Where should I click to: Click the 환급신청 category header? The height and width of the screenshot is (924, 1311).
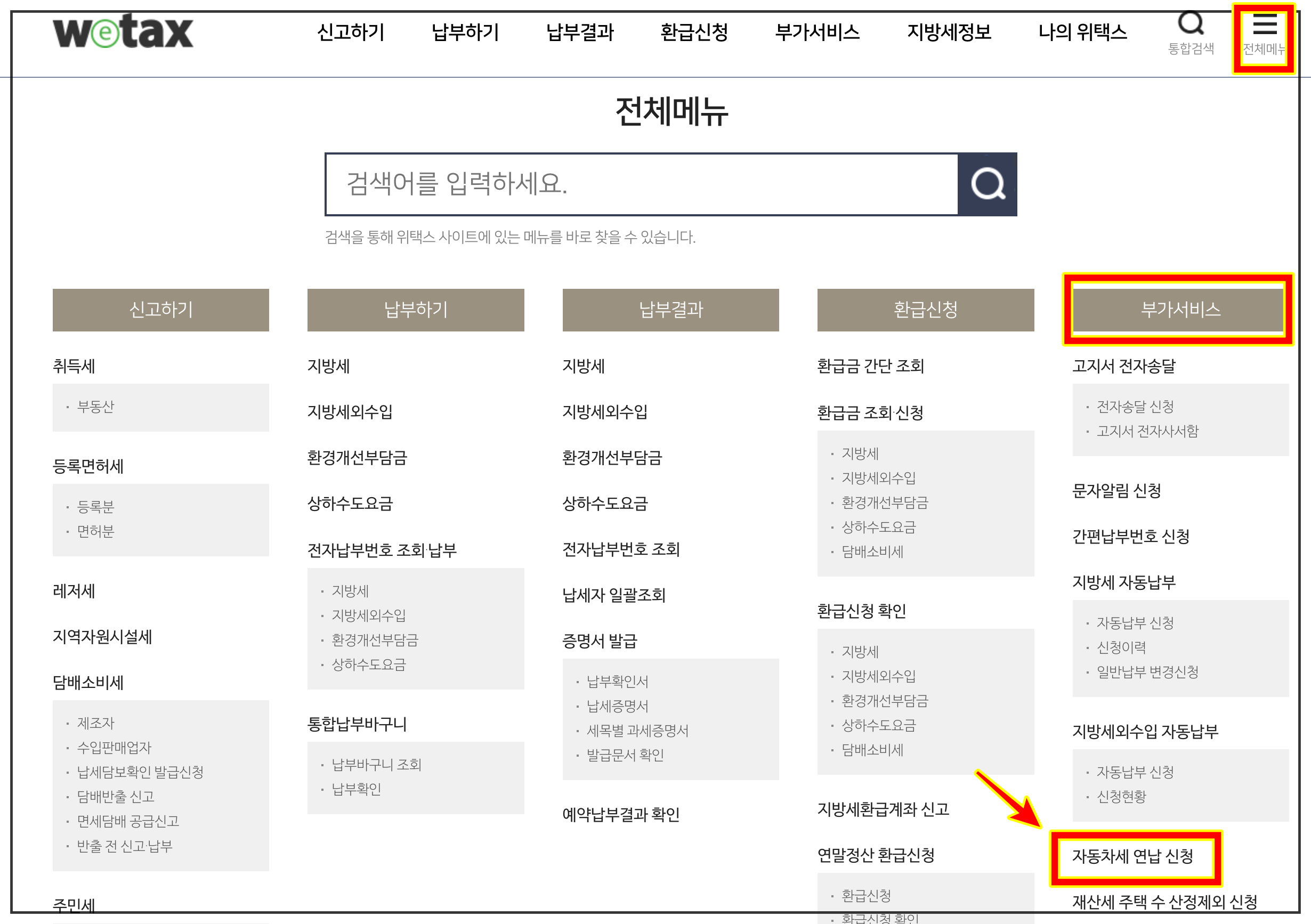tap(925, 310)
